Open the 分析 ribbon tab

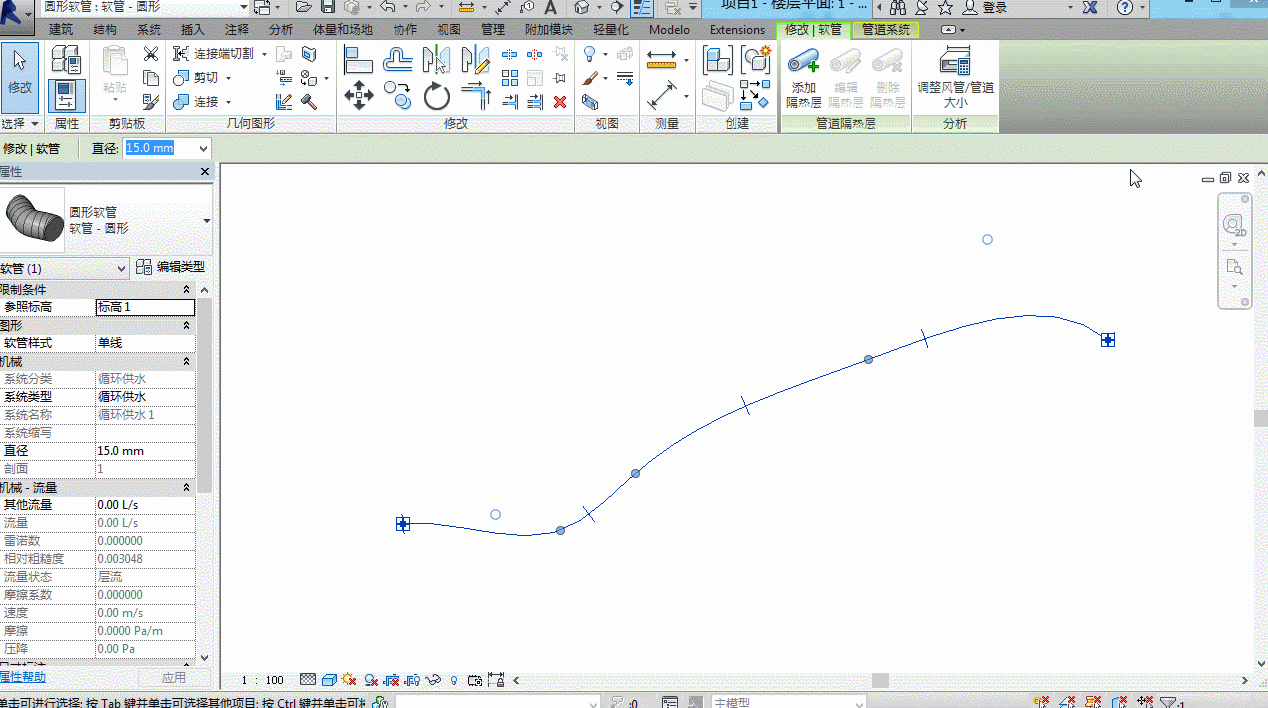pos(281,30)
